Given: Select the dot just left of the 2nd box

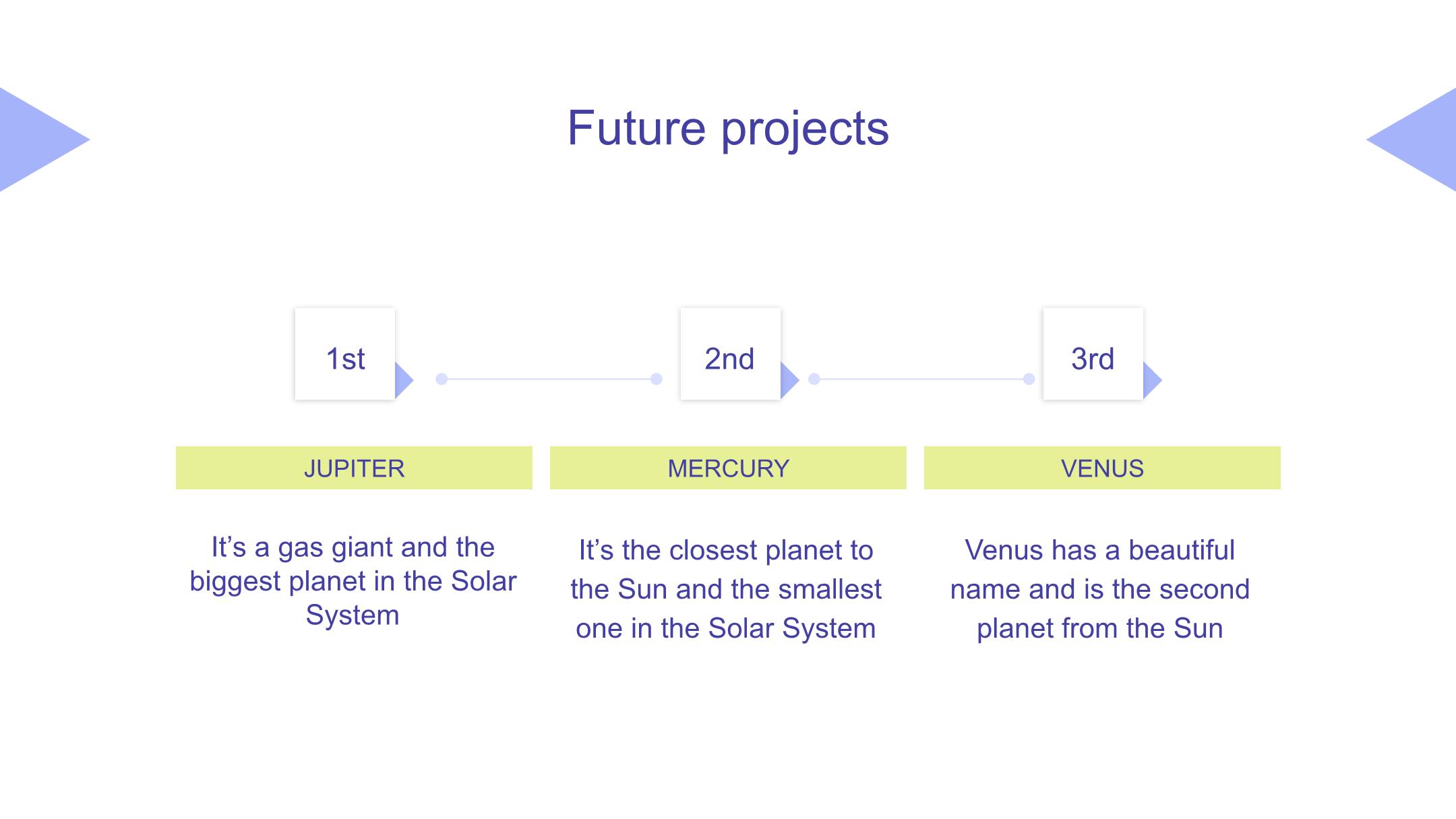Looking at the screenshot, I should coord(656,379).
